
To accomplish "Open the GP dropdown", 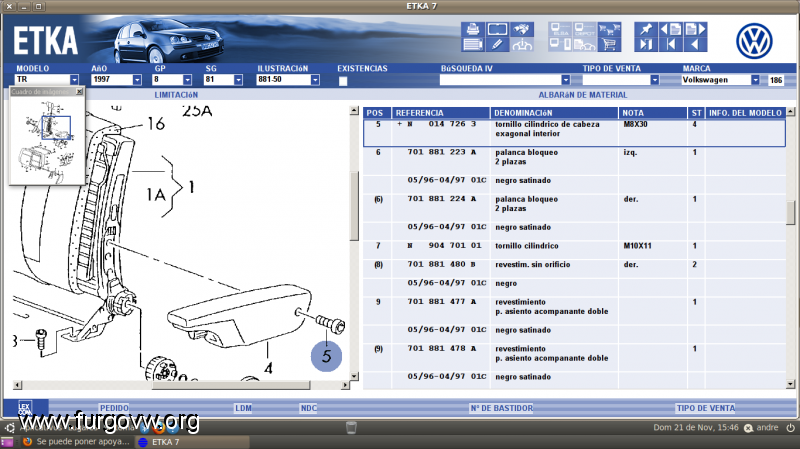I will click(187, 80).
